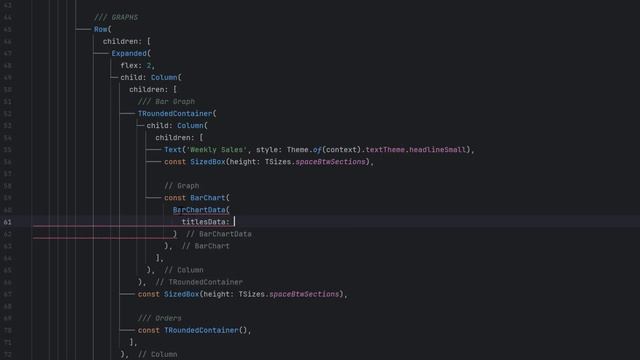The image size is (640, 360).
Task: Click 'TRoundedContainer(' below the Bar Graph comment
Action: click(x=177, y=113)
